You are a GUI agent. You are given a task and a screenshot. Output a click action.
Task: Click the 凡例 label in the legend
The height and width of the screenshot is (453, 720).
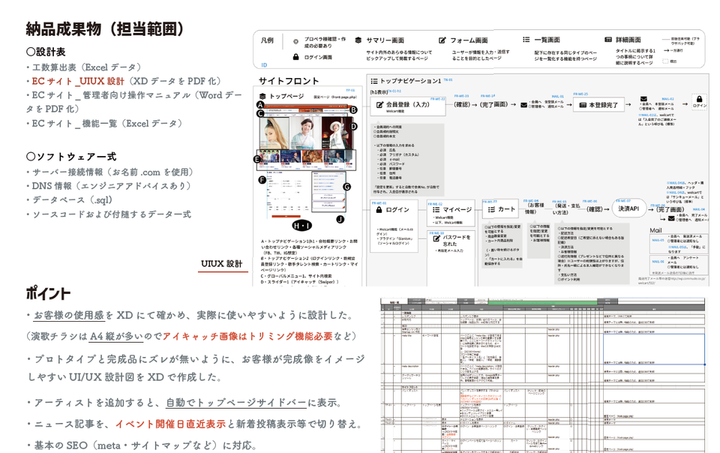267,40
